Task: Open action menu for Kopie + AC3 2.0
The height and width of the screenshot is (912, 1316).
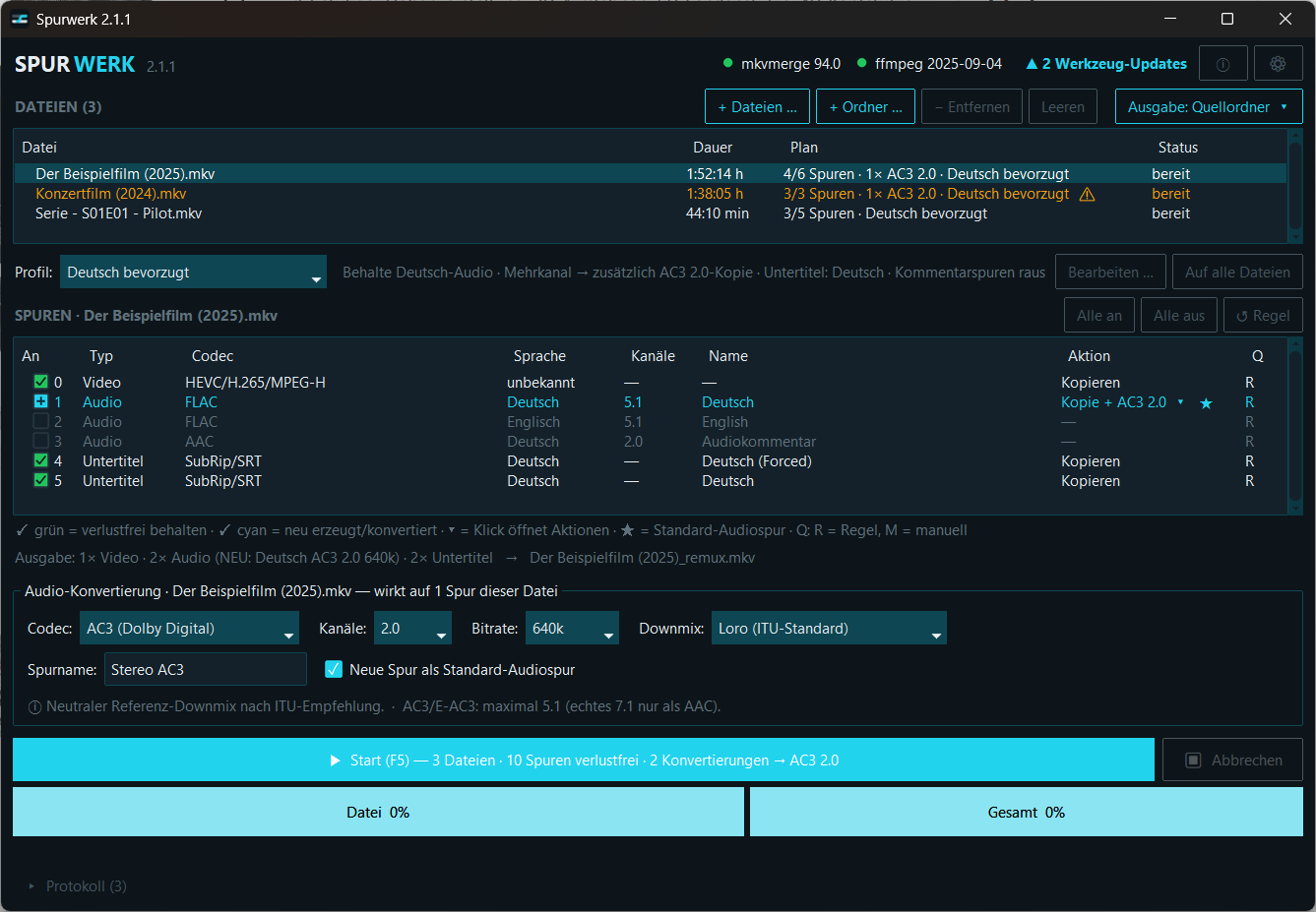Action: tap(1180, 402)
